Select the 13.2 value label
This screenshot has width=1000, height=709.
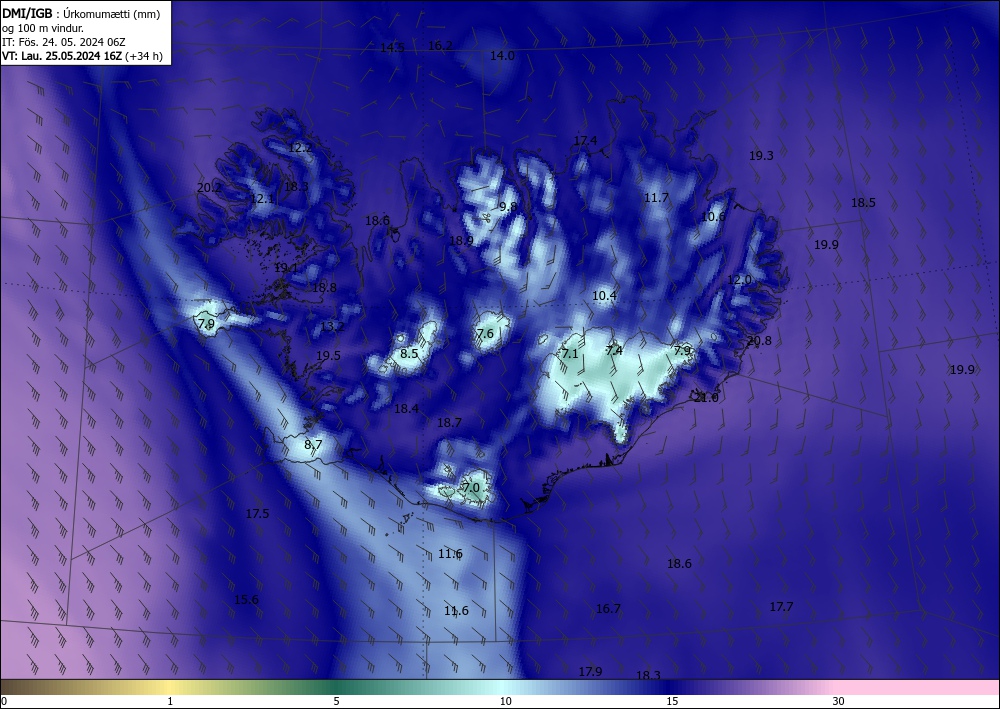pyautogui.click(x=332, y=326)
